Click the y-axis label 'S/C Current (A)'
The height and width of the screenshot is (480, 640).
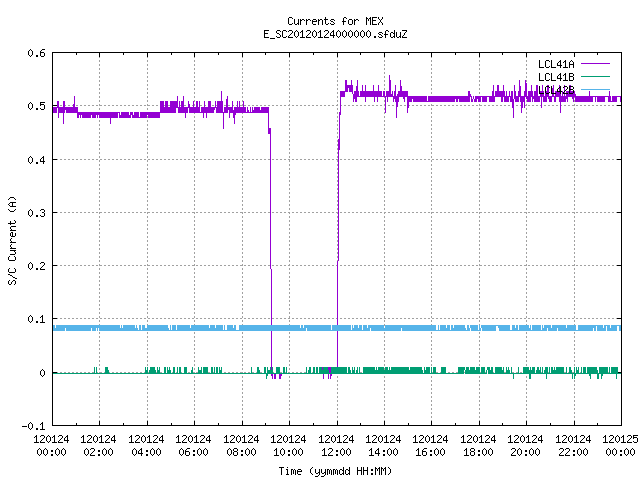click(13, 241)
